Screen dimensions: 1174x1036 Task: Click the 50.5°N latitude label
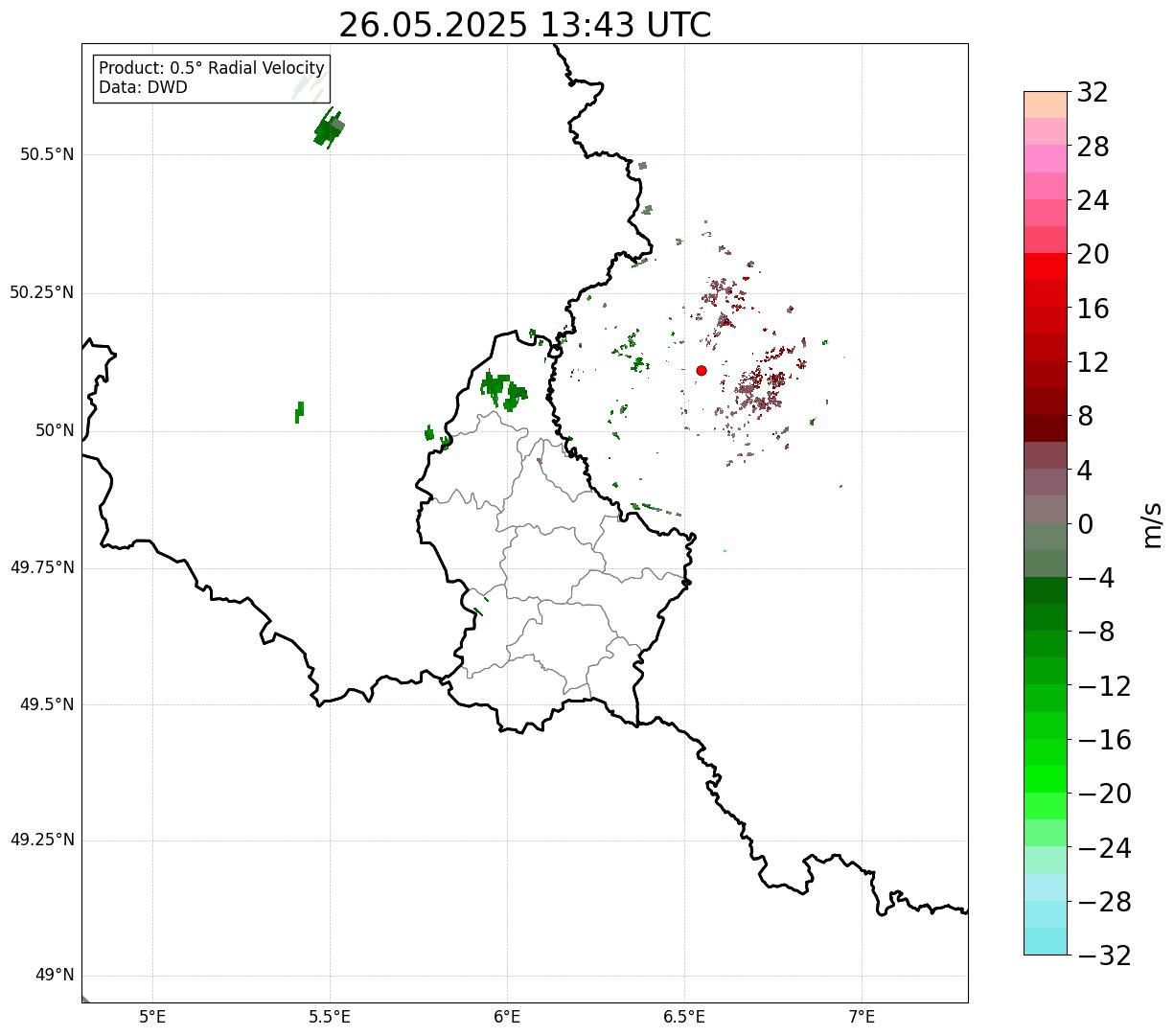click(x=47, y=154)
